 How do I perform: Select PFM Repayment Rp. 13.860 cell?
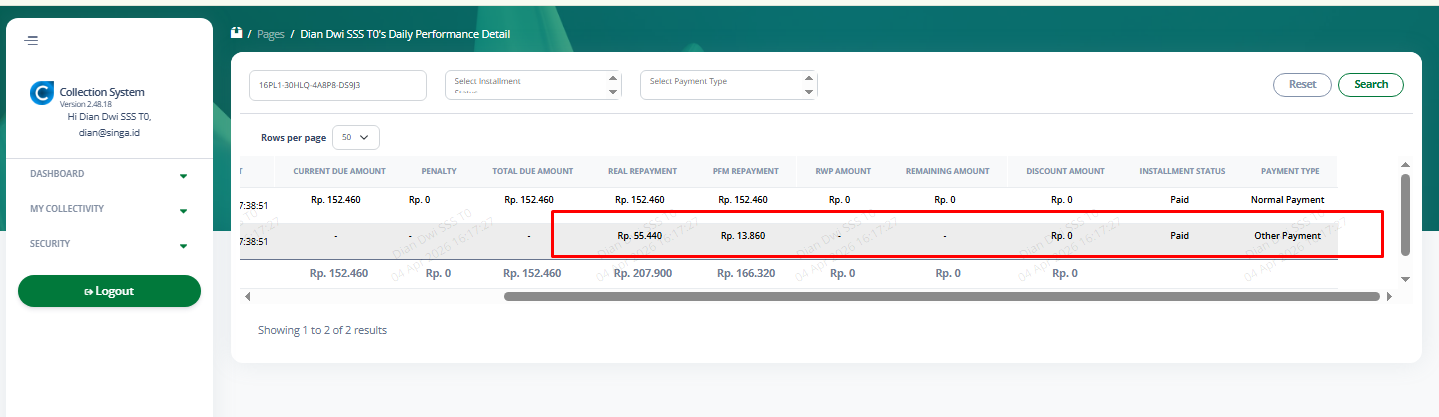pyautogui.click(x=744, y=236)
